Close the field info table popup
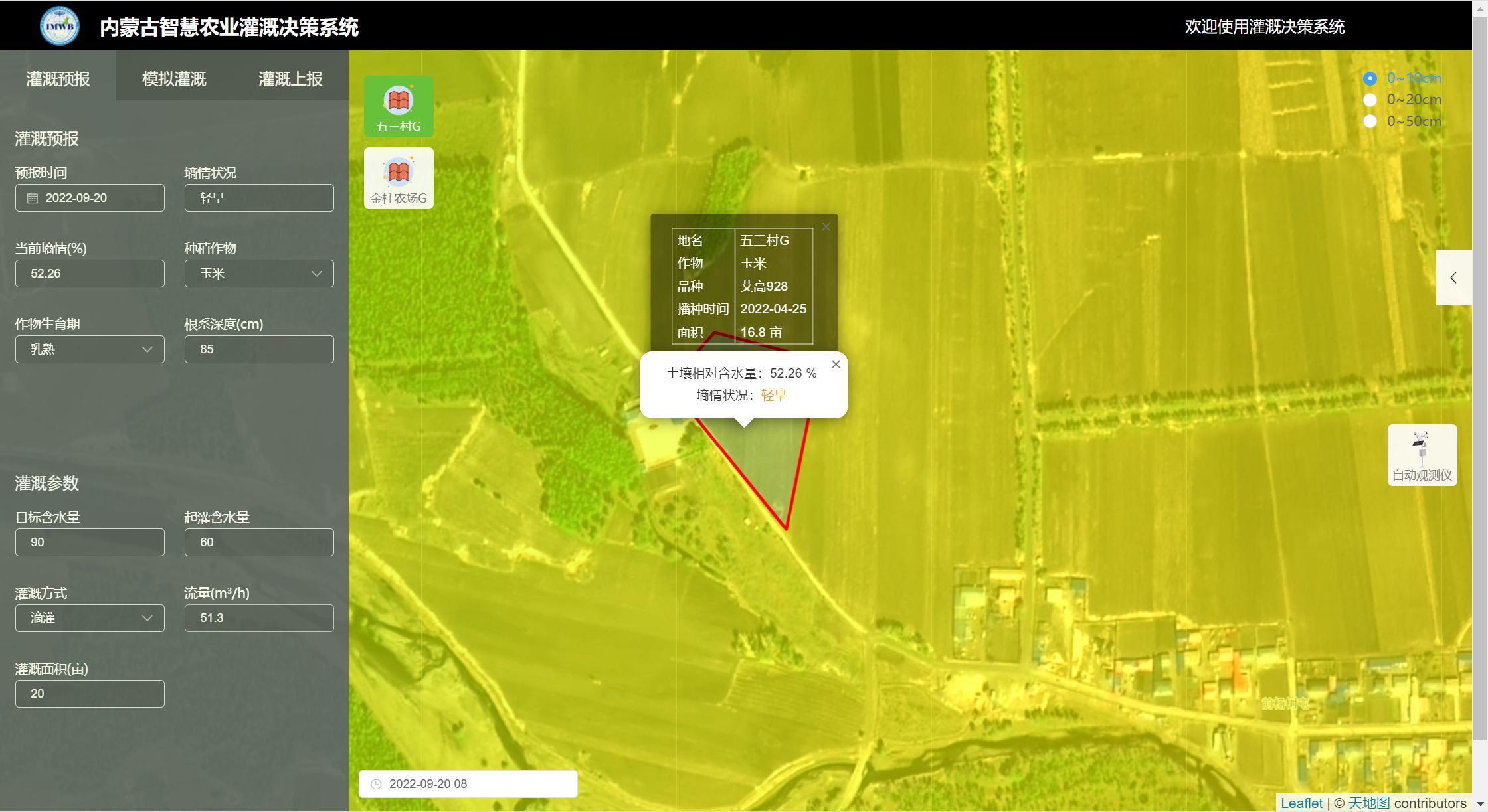1488x812 pixels. [x=826, y=227]
